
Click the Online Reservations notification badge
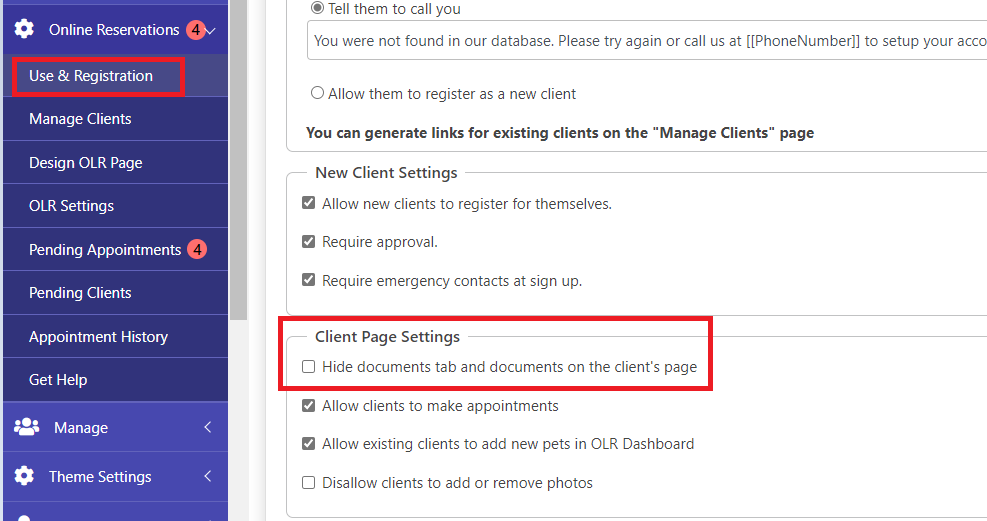[x=196, y=30]
